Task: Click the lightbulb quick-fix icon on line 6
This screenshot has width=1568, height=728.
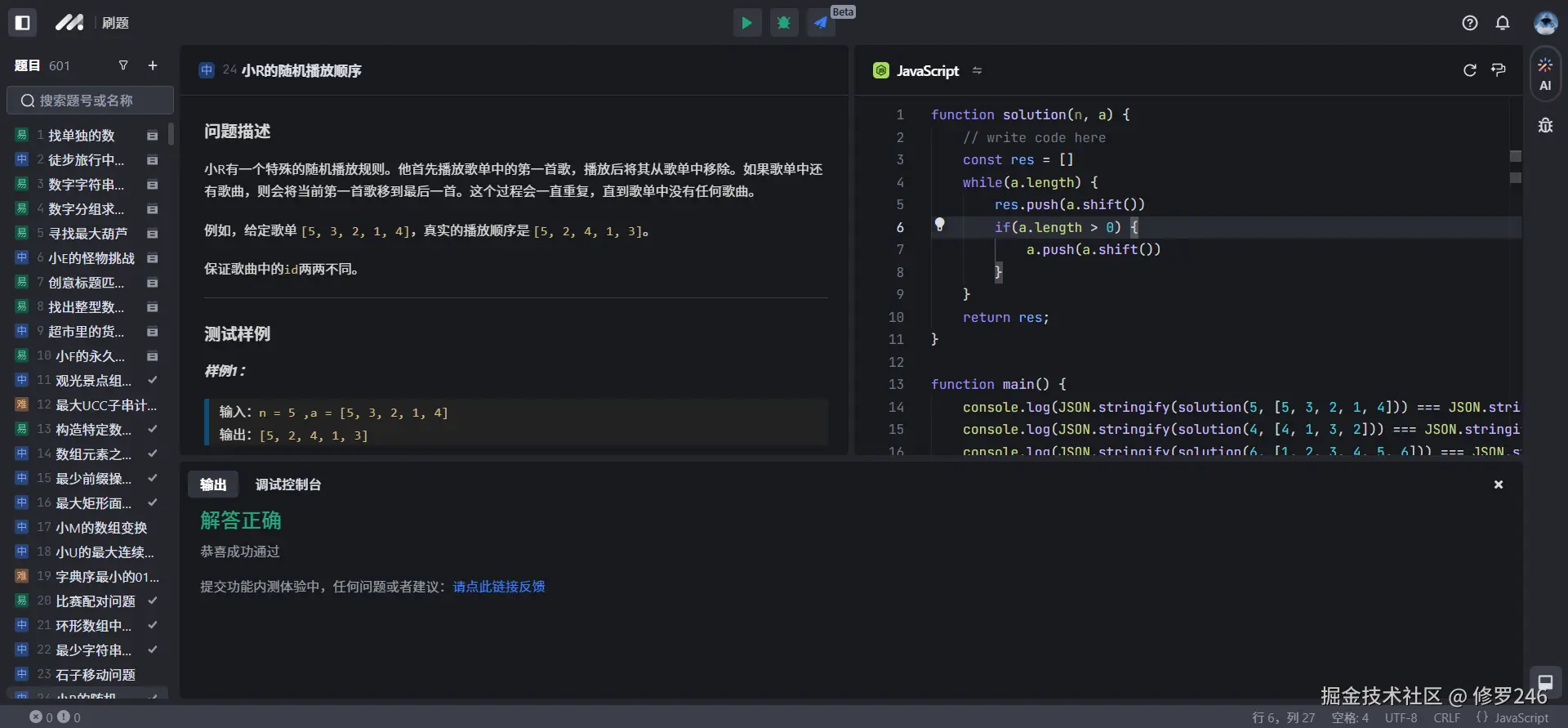Action: pos(939,224)
